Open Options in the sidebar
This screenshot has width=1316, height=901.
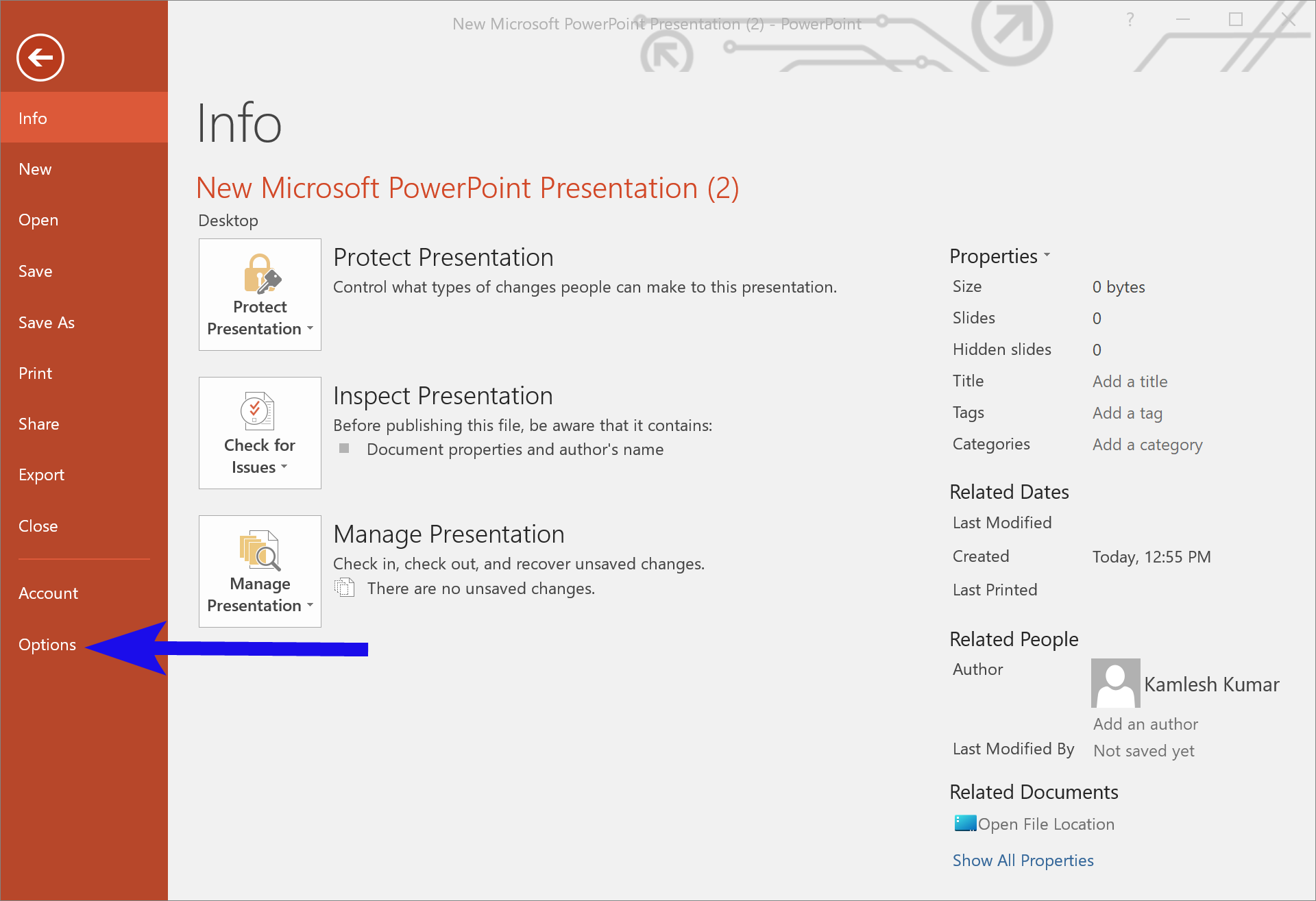tap(84, 645)
